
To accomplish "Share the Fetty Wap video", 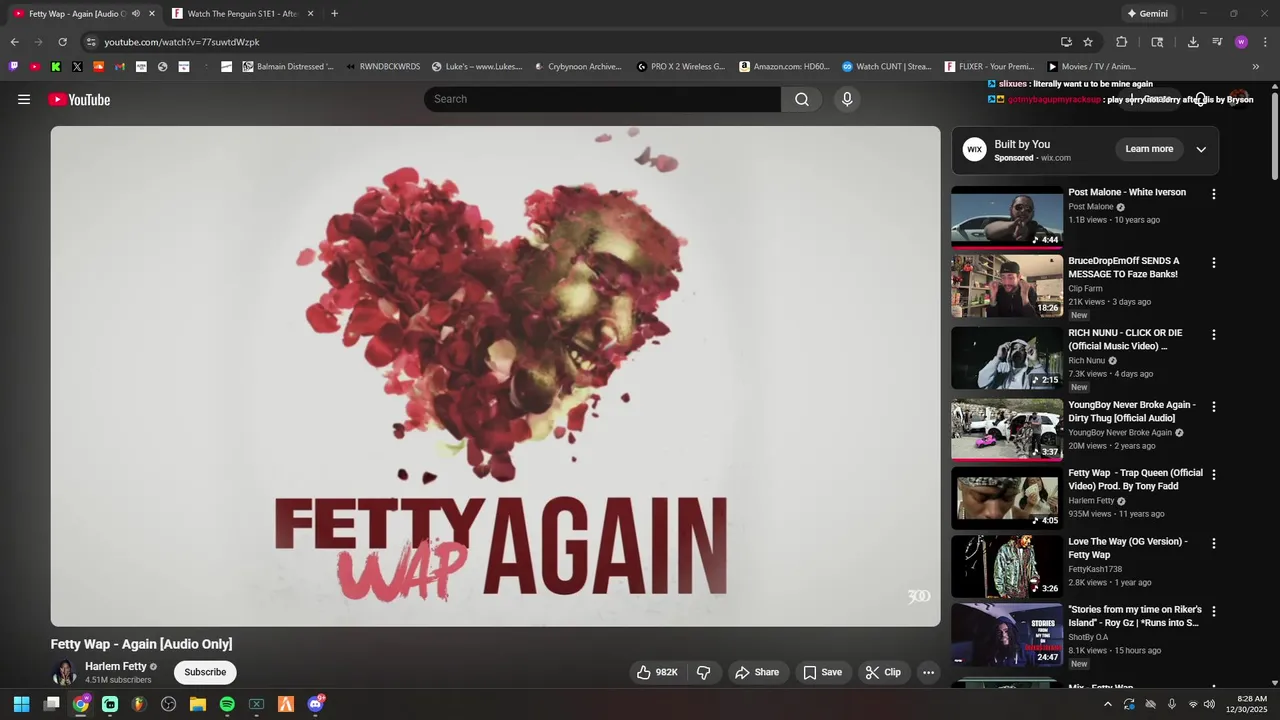I will pos(757,672).
